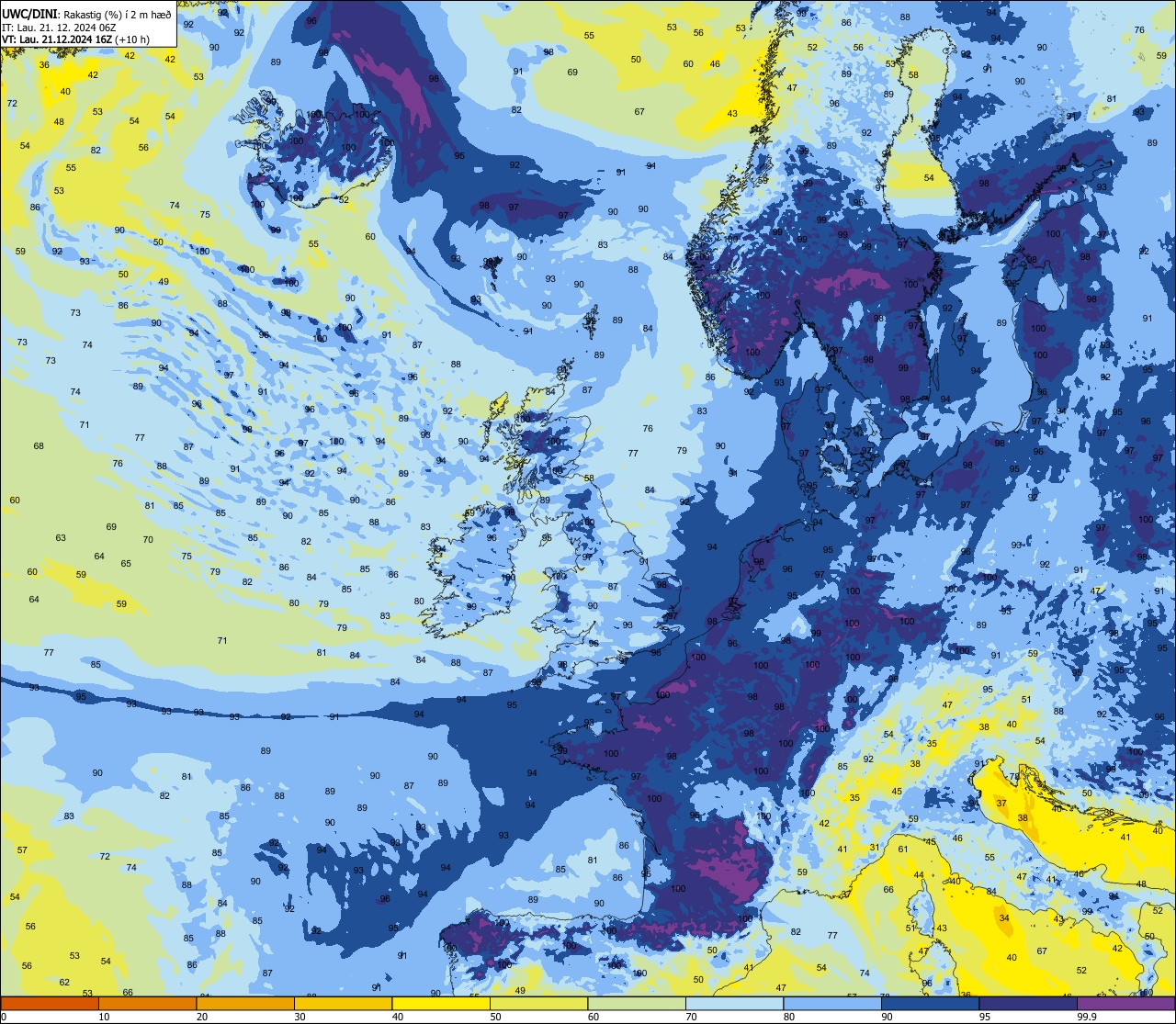Click the '70' tick label on the color scale

click(691, 1017)
